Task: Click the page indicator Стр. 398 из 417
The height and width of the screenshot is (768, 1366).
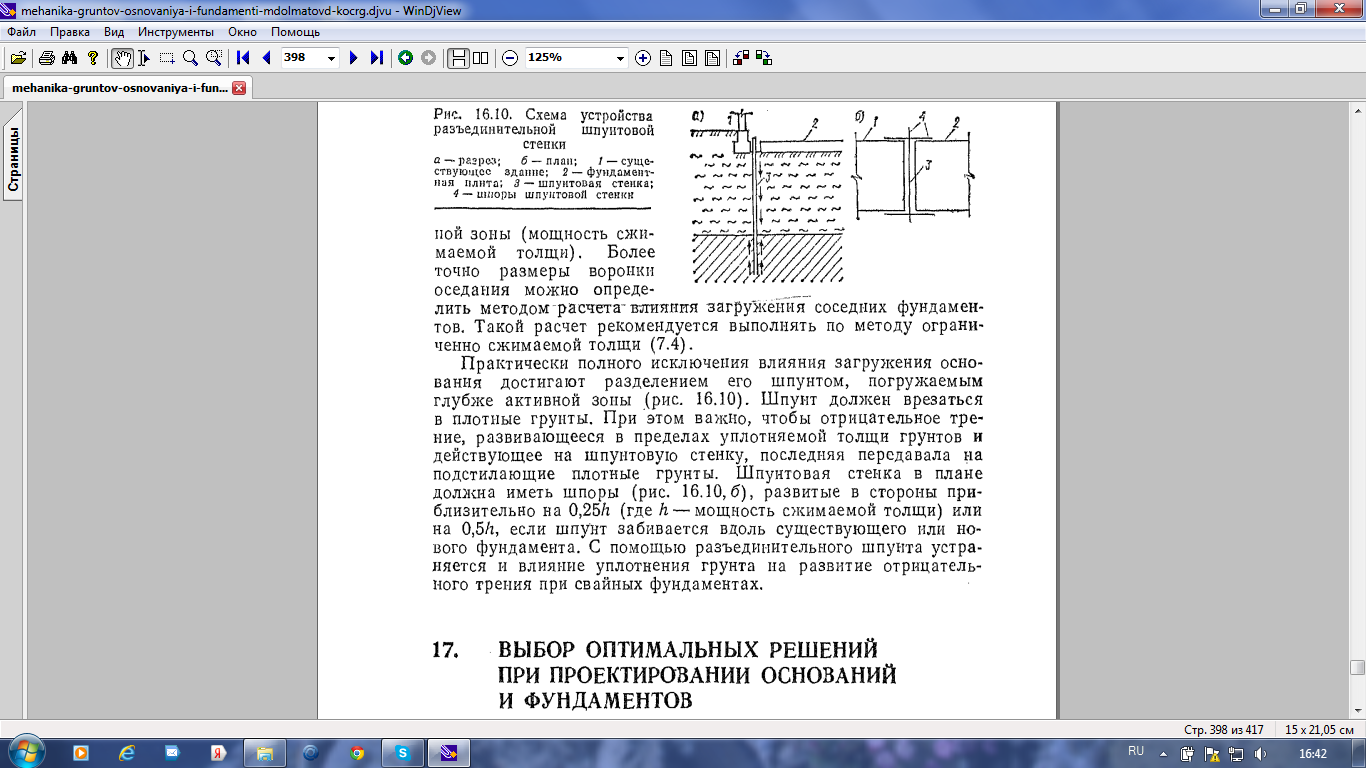Action: coord(1224,729)
